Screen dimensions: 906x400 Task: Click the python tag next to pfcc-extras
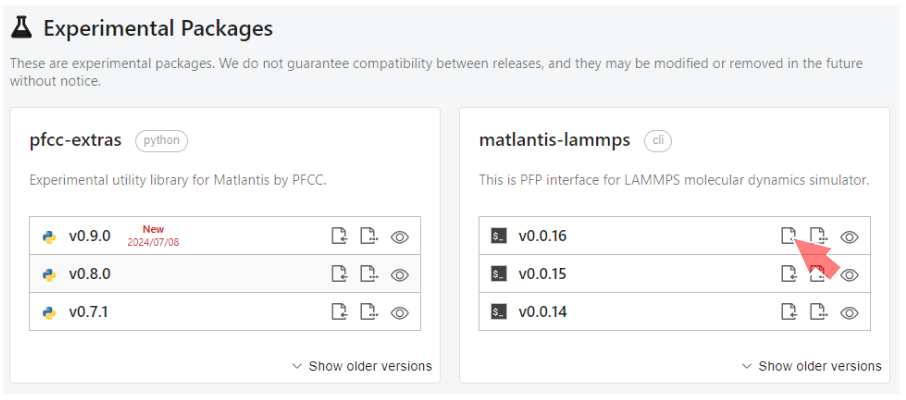coord(161,141)
